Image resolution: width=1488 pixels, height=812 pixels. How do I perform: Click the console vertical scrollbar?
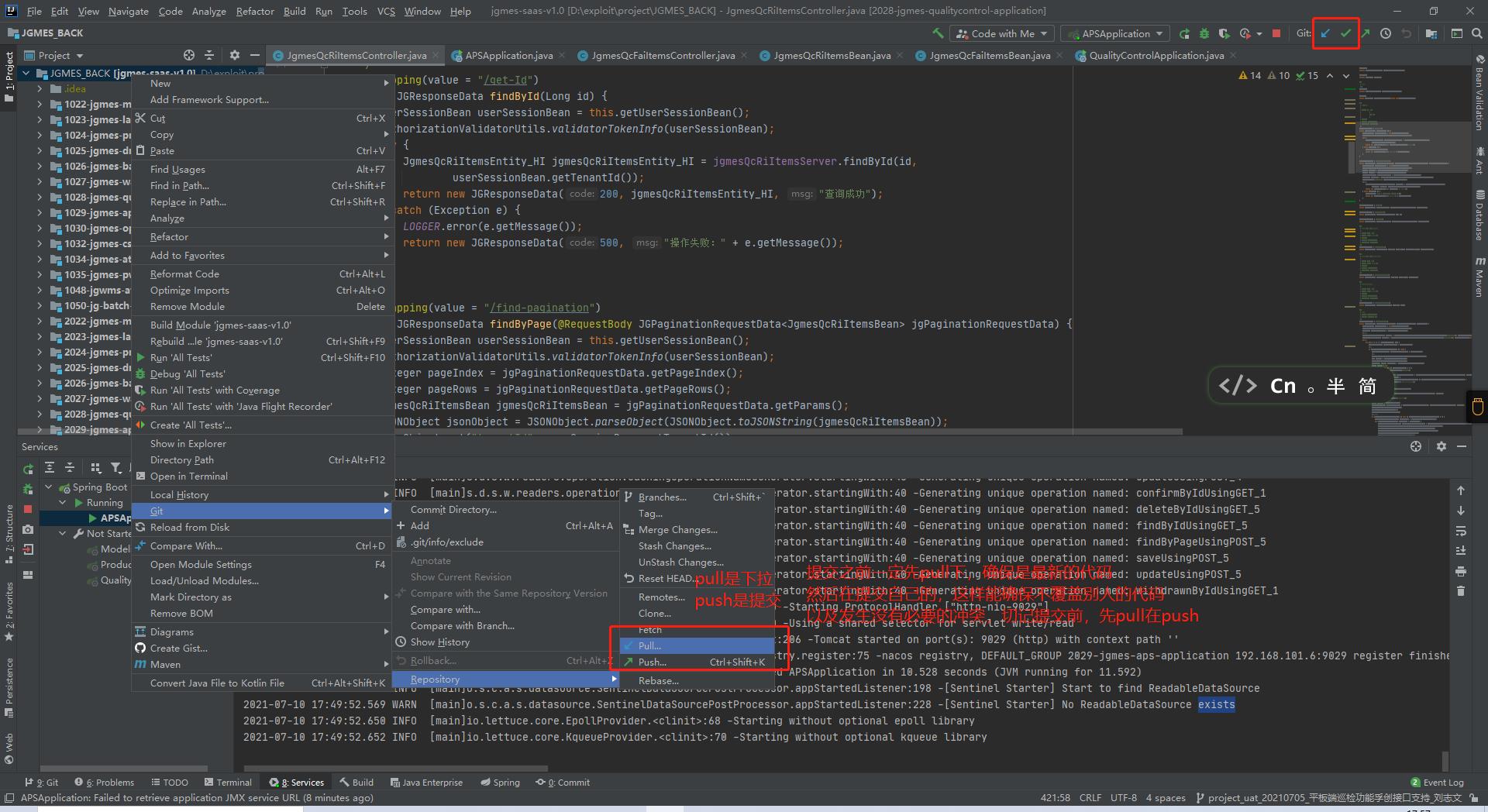point(1445,760)
